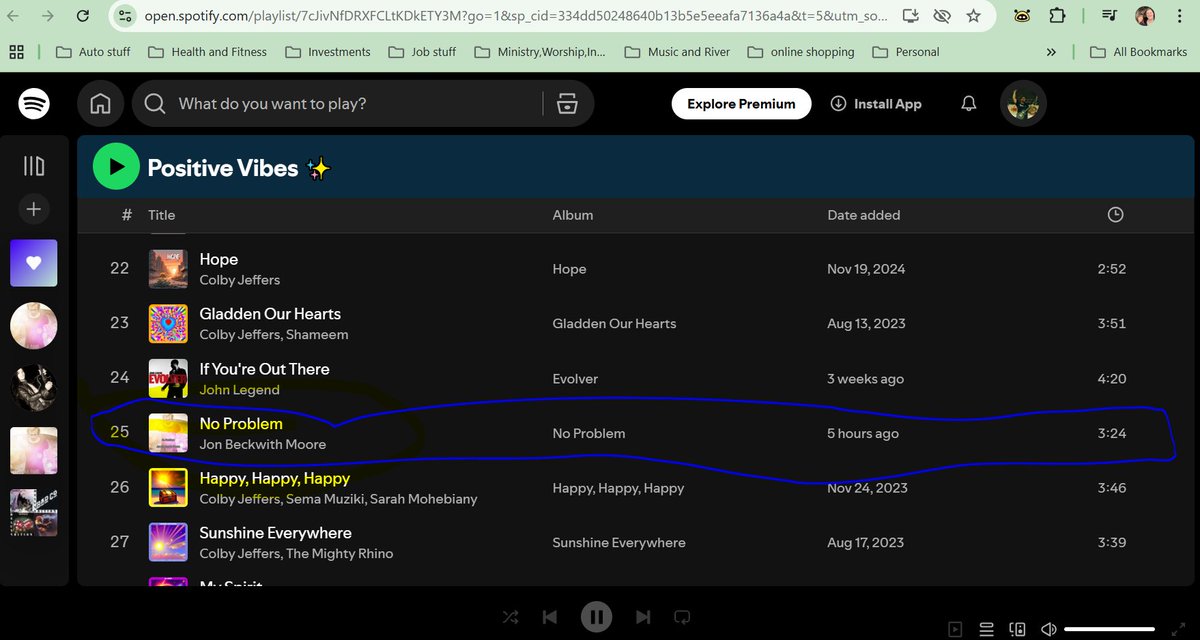This screenshot has width=1200, height=640.
Task: Click Install App button
Action: point(876,104)
